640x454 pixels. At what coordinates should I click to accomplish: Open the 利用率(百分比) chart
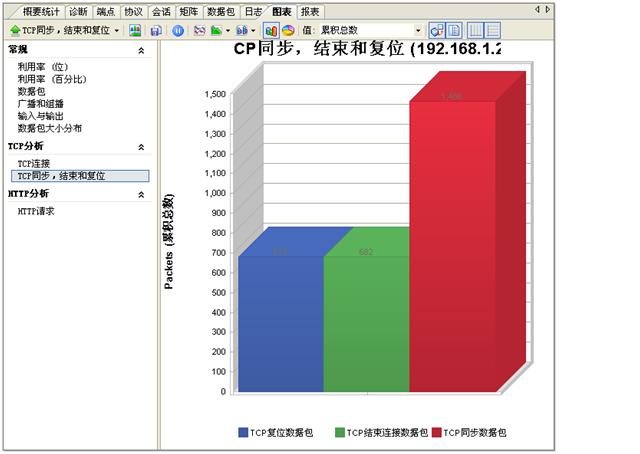[52, 79]
